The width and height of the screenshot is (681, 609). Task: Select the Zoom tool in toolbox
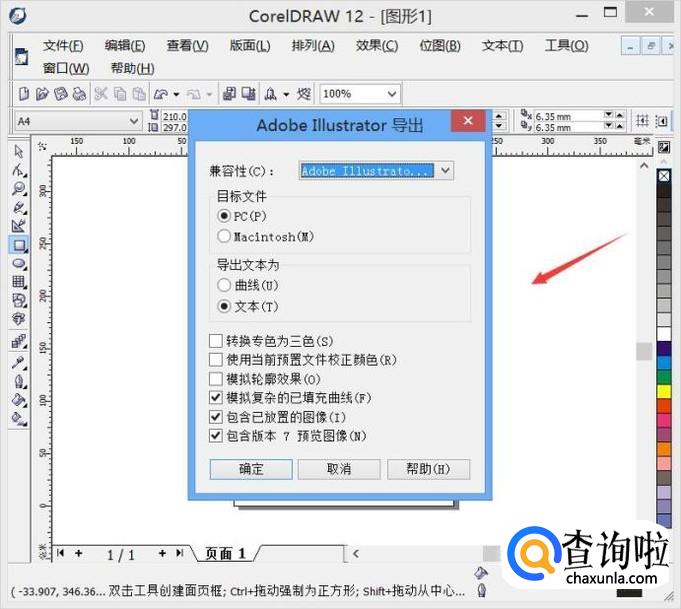pos(19,189)
